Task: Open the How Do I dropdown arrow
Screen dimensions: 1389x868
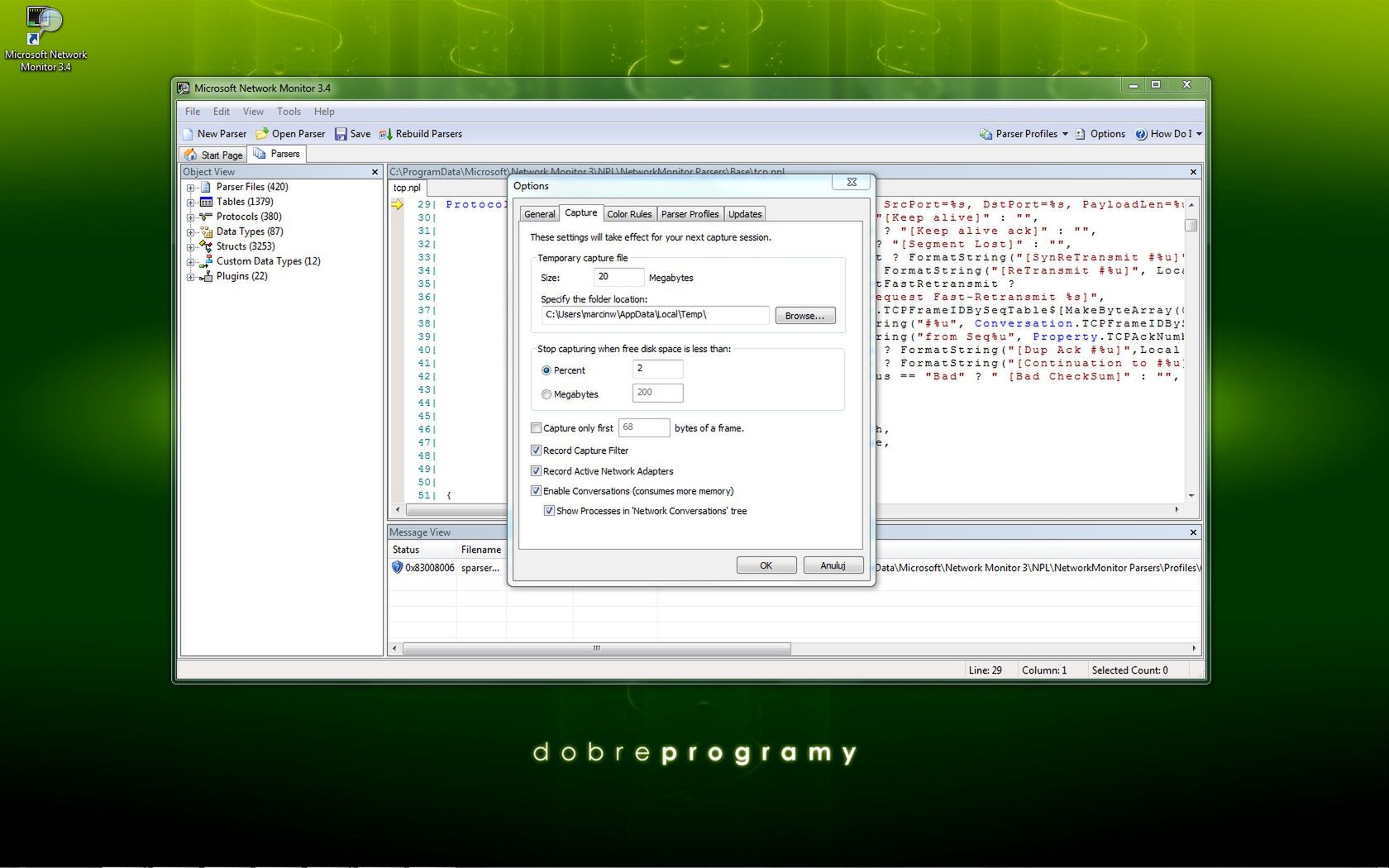Action: (x=1199, y=134)
